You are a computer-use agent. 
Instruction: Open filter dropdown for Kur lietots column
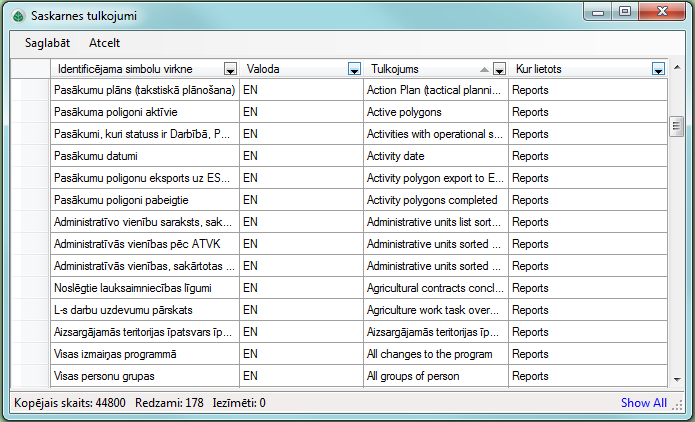pos(658,69)
